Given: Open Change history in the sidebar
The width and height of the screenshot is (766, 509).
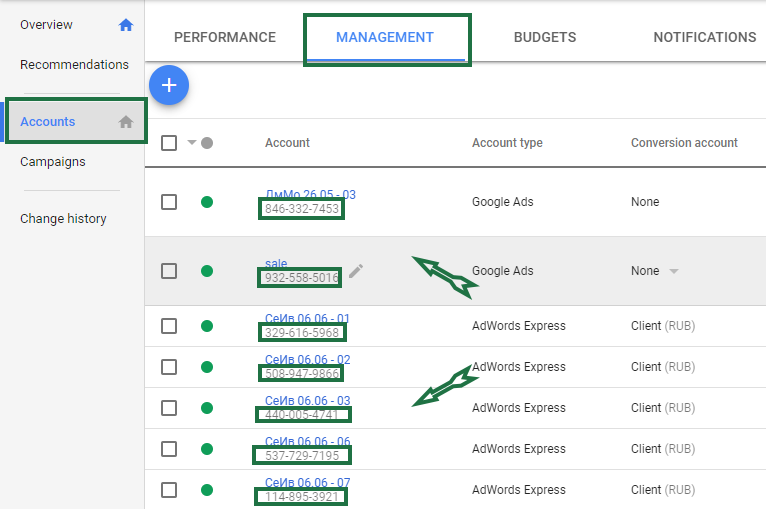Looking at the screenshot, I should [x=63, y=219].
